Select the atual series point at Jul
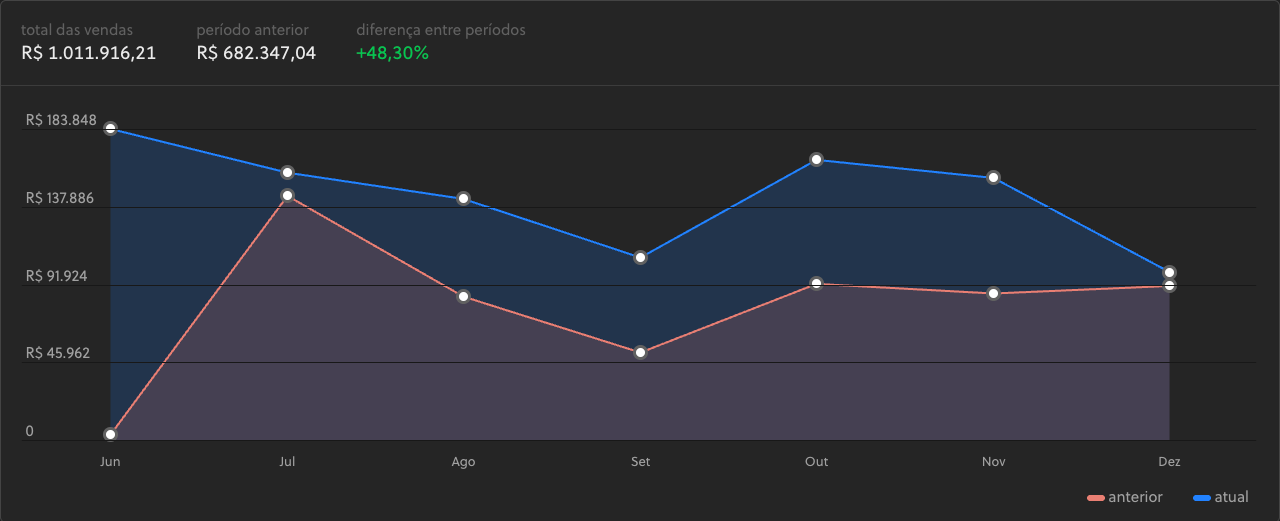 (287, 173)
